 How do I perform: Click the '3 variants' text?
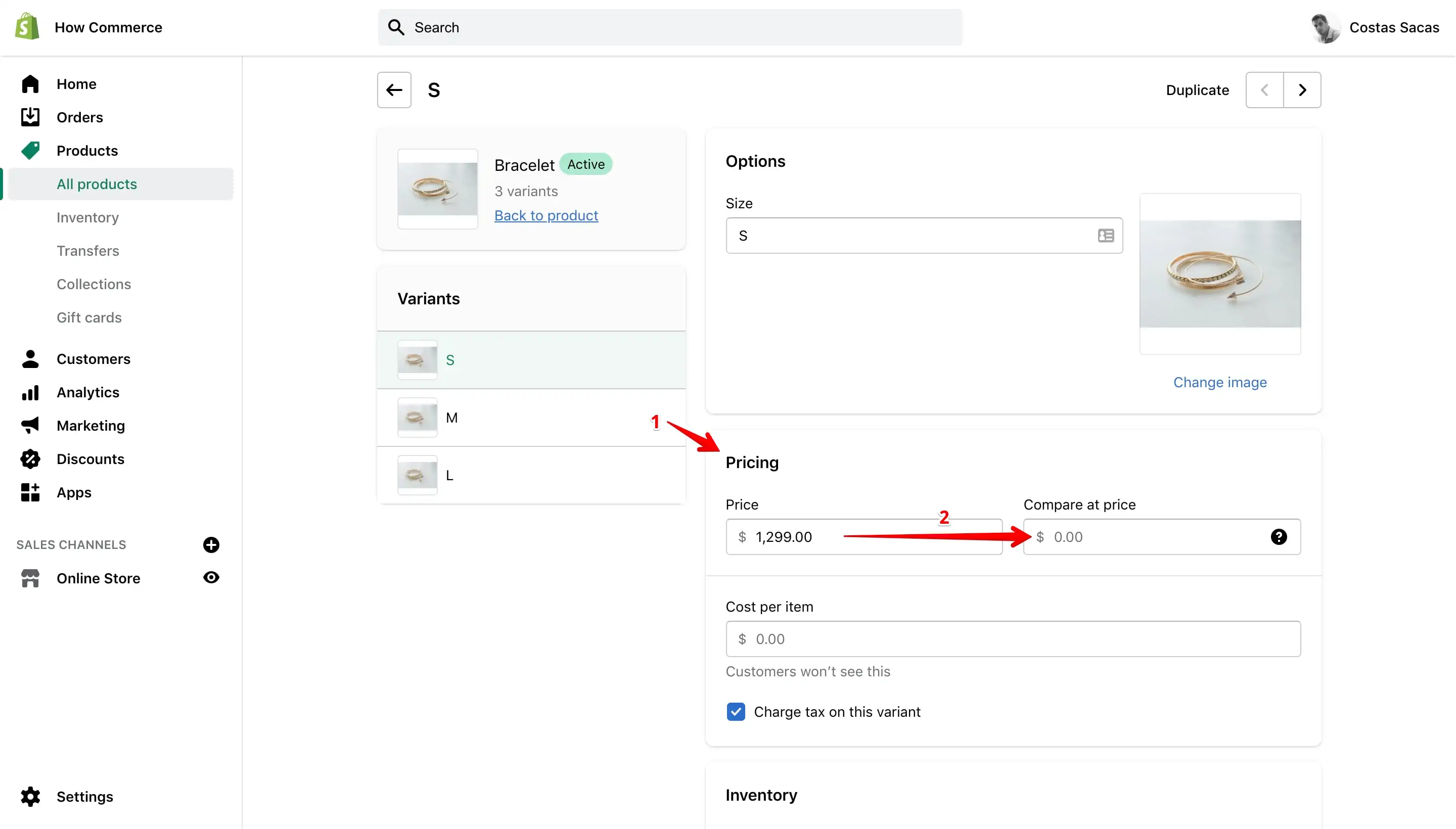click(x=526, y=191)
